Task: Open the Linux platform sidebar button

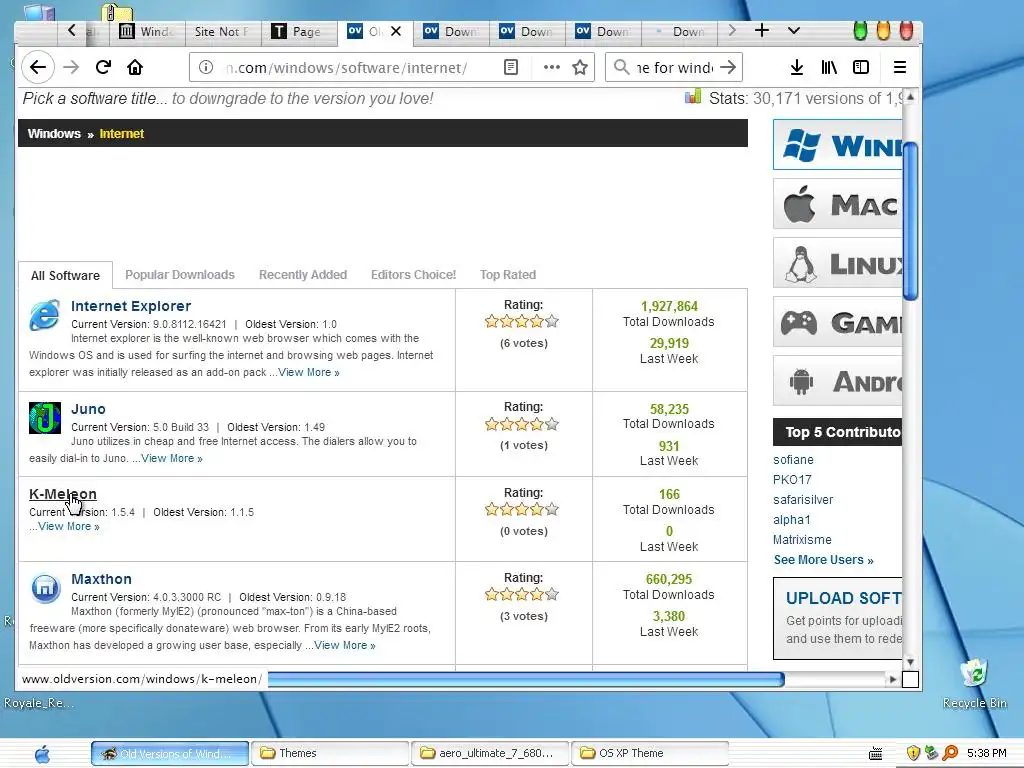Action: (838, 263)
